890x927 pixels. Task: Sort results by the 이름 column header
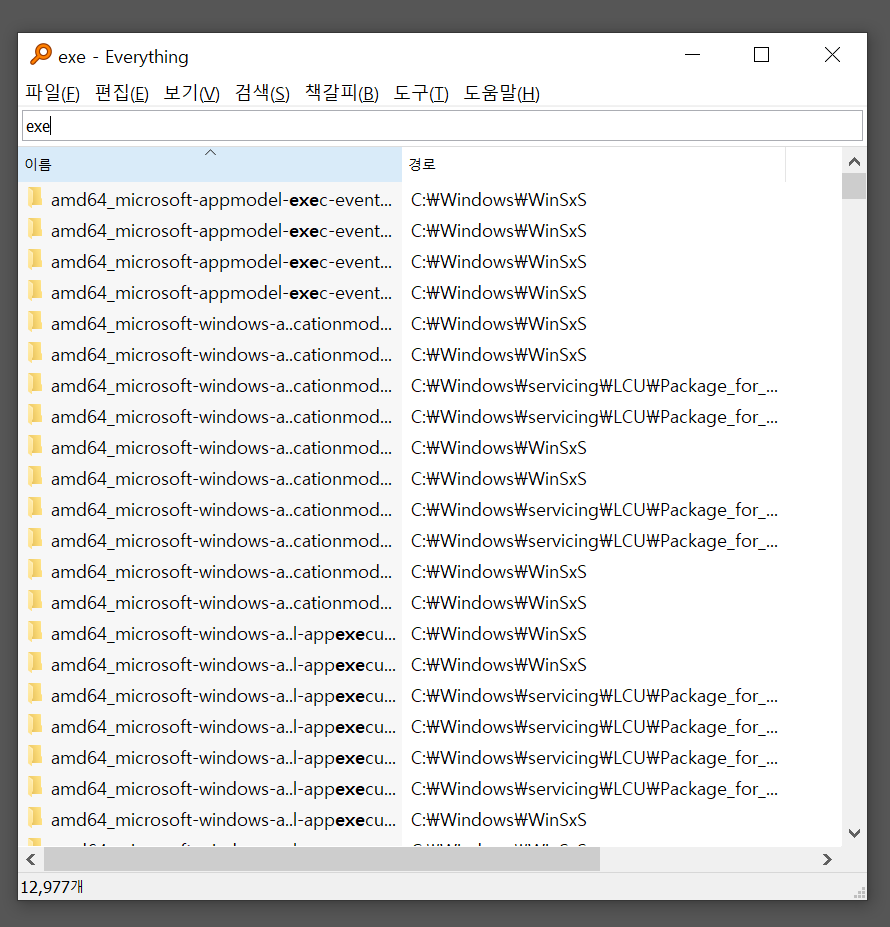tap(210, 164)
